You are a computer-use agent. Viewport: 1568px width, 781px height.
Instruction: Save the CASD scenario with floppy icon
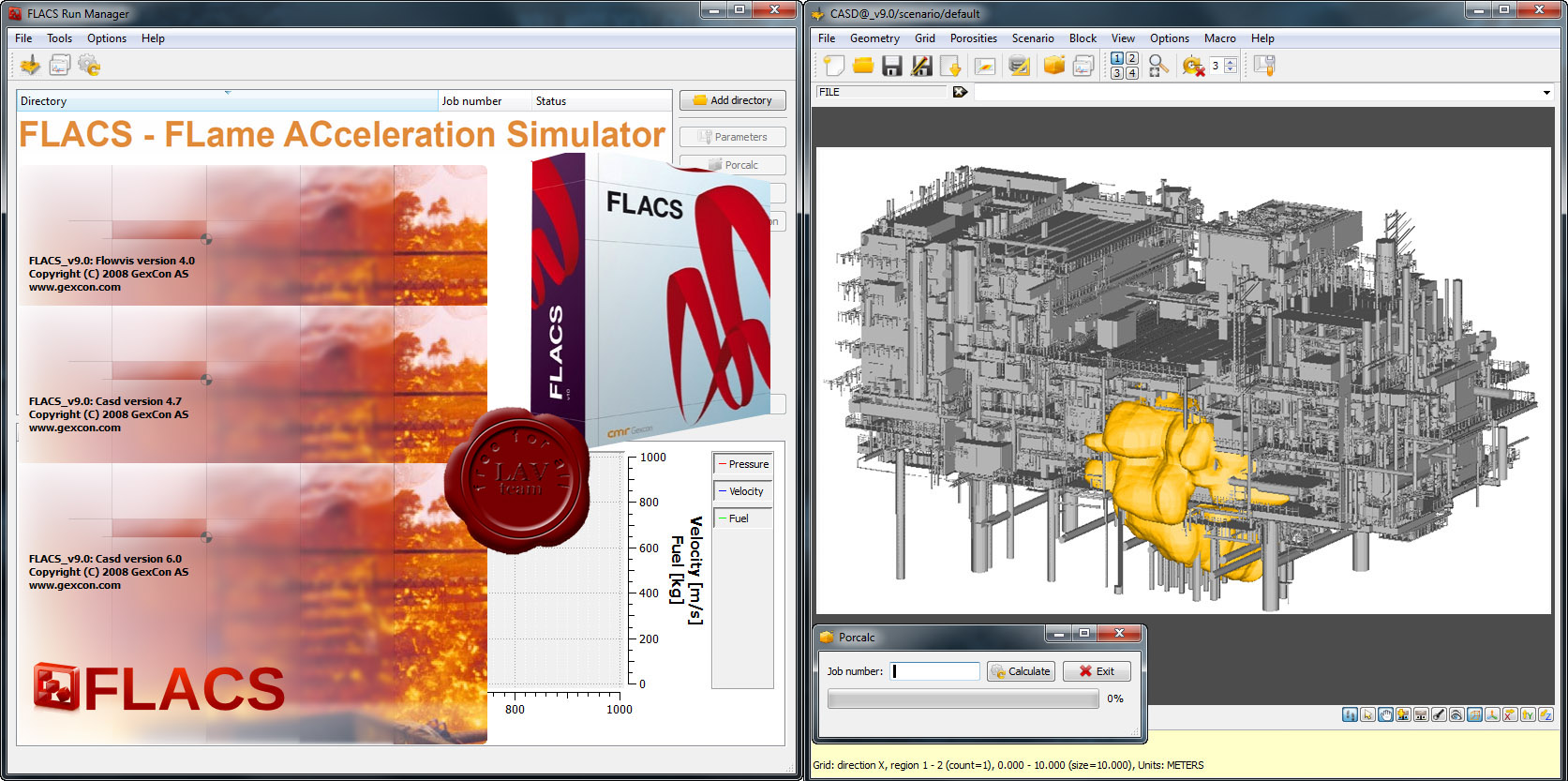[x=892, y=65]
